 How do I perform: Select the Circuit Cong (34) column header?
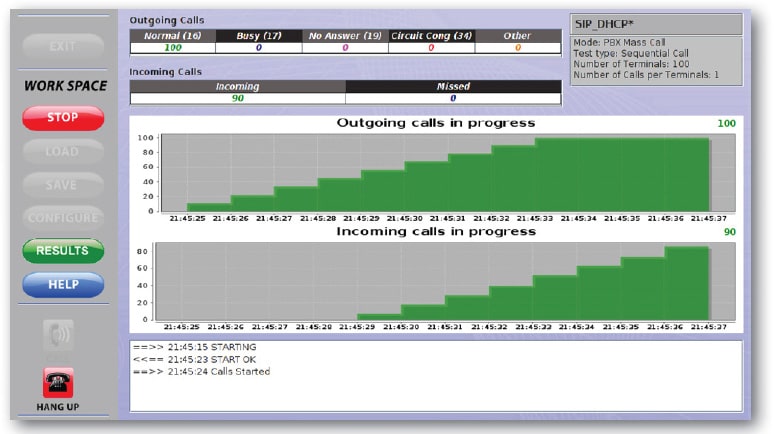tap(431, 36)
